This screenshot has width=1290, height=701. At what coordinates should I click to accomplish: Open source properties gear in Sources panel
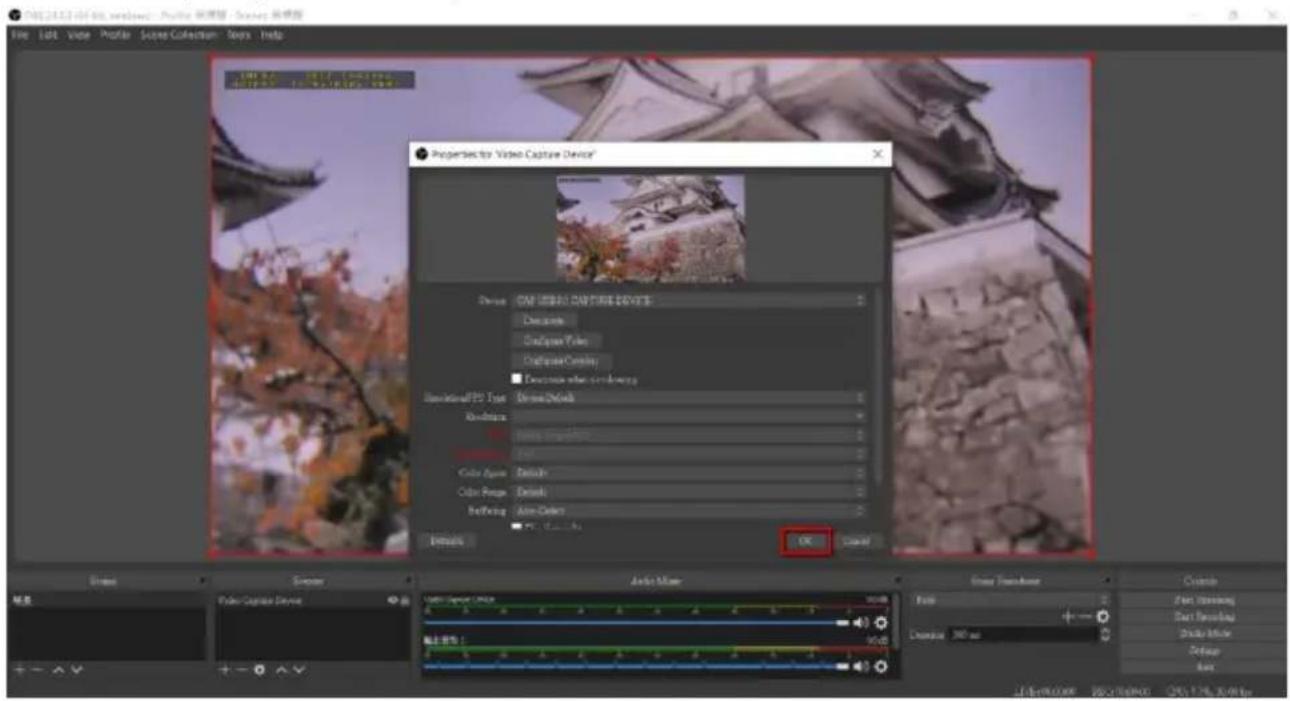click(262, 668)
